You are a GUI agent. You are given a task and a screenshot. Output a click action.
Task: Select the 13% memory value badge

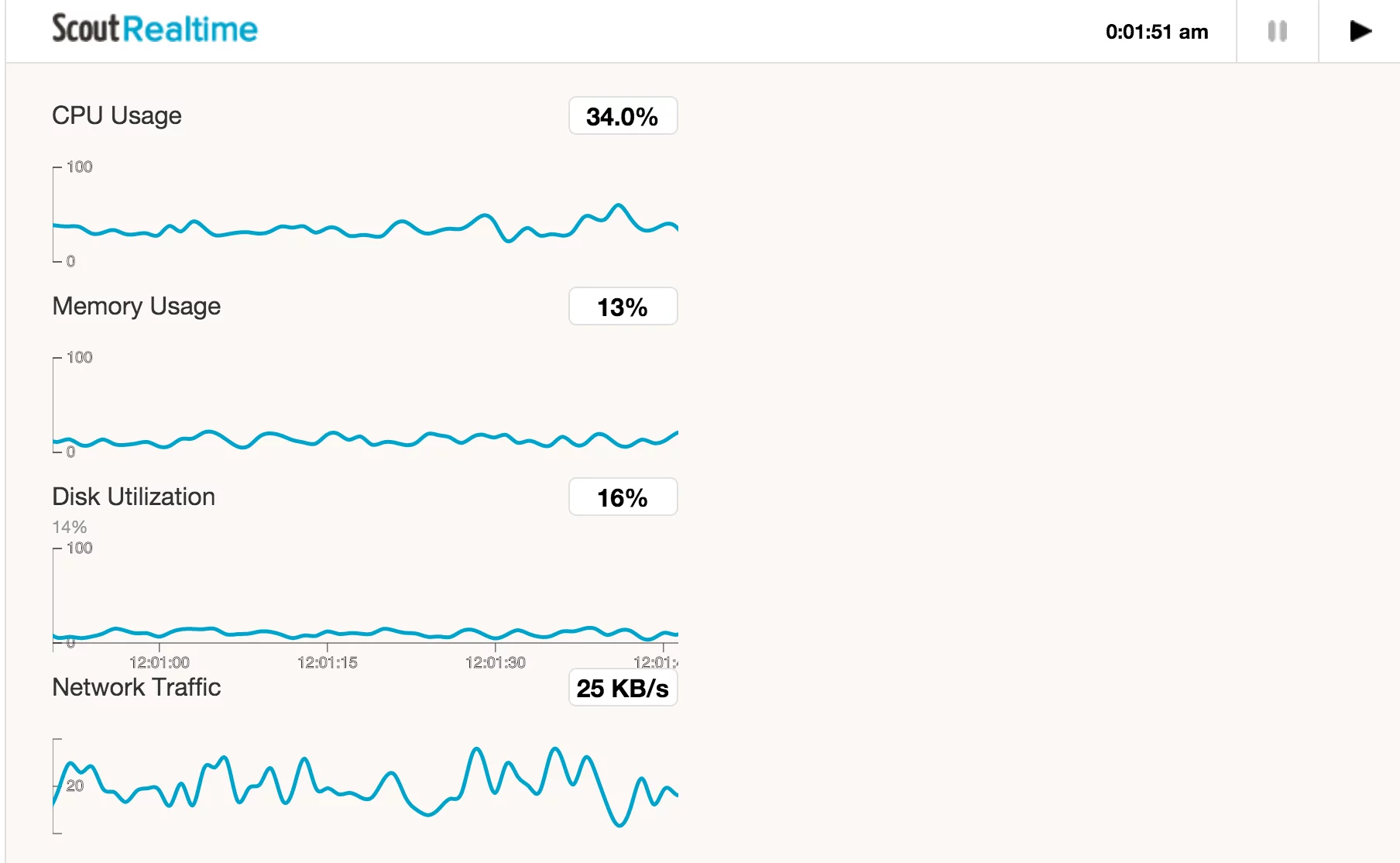tap(623, 307)
